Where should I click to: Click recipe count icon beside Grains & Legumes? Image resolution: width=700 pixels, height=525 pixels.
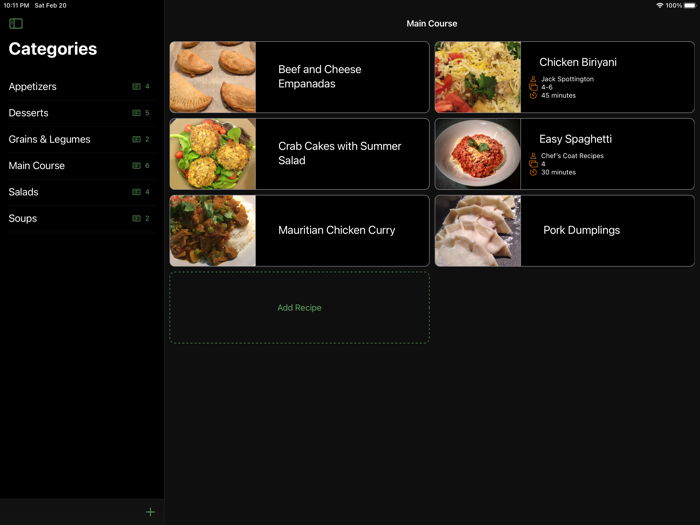[x=137, y=139]
